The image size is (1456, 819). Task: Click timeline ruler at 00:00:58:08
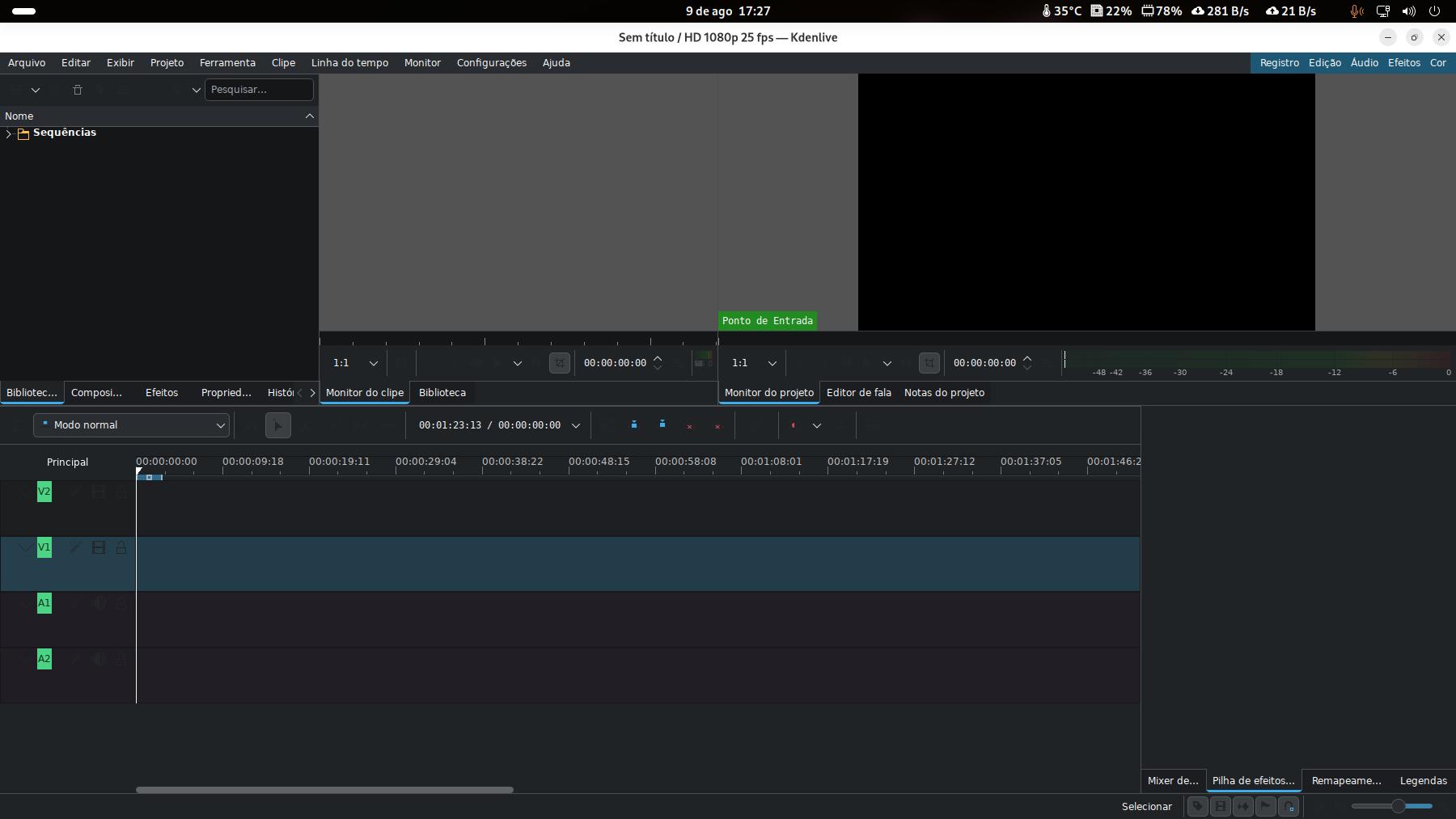(685, 462)
